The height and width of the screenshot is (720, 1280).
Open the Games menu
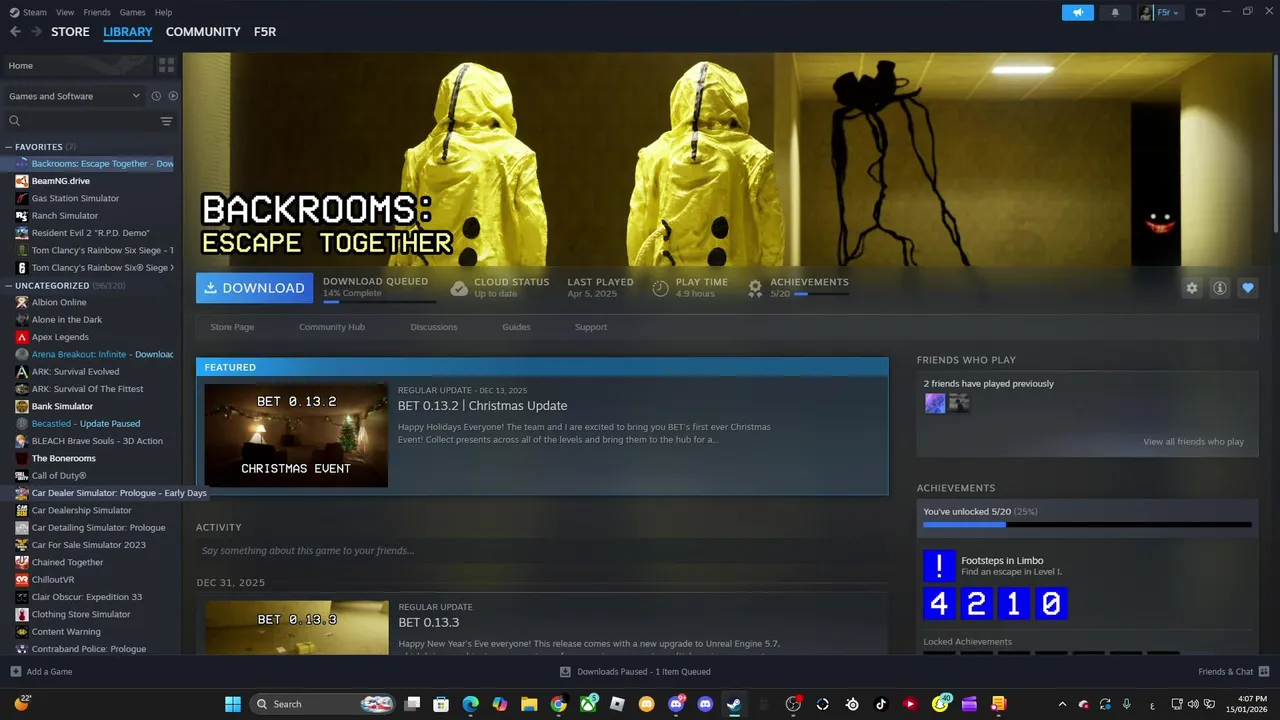tap(132, 12)
